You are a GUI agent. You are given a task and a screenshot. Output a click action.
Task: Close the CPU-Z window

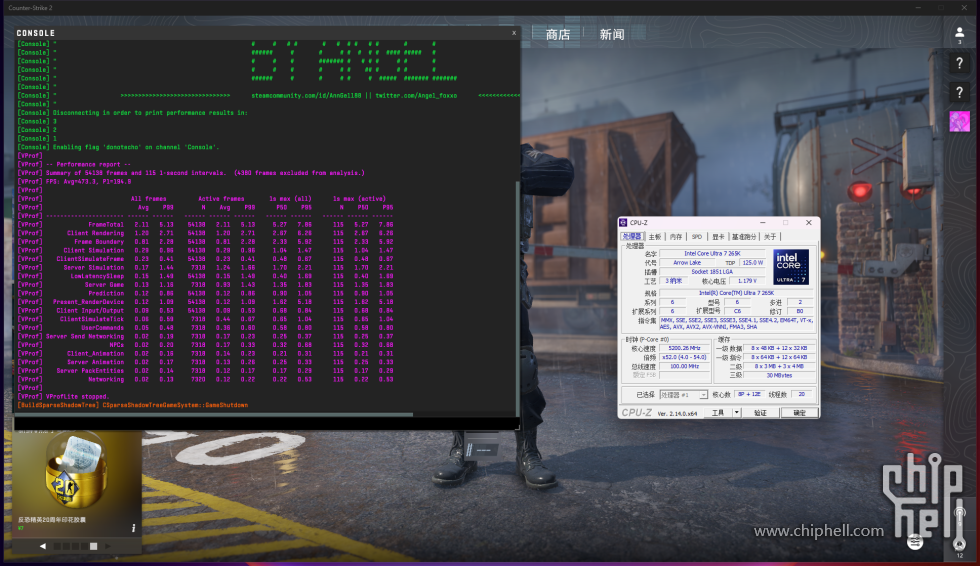point(809,222)
